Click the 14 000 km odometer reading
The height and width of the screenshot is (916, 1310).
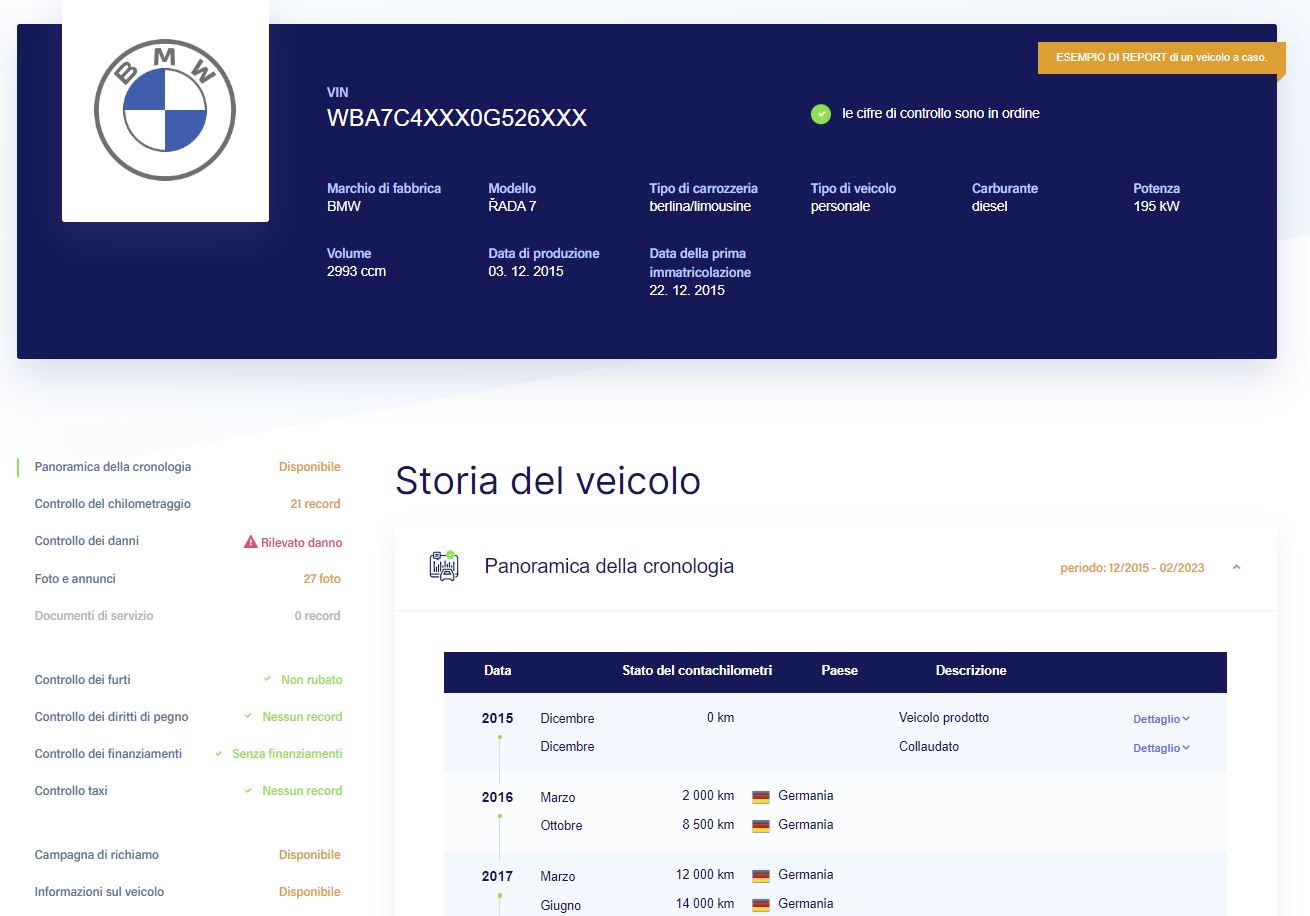[705, 905]
